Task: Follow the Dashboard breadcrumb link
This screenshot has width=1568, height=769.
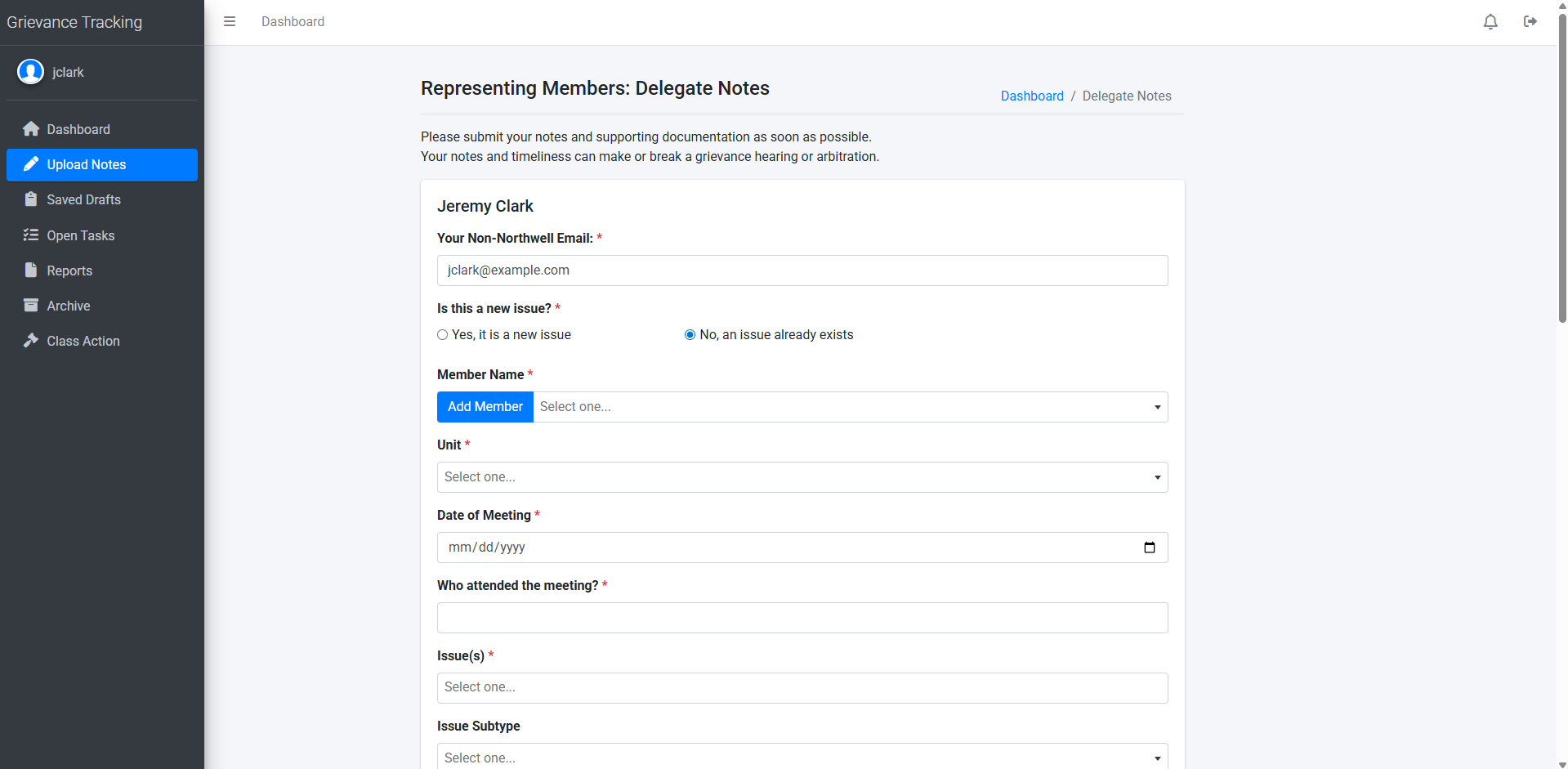Action: tap(1032, 96)
